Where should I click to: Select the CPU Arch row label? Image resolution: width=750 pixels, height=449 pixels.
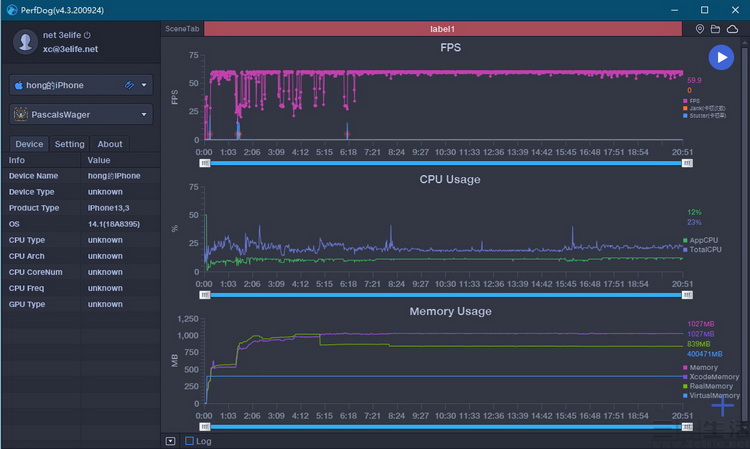26,256
